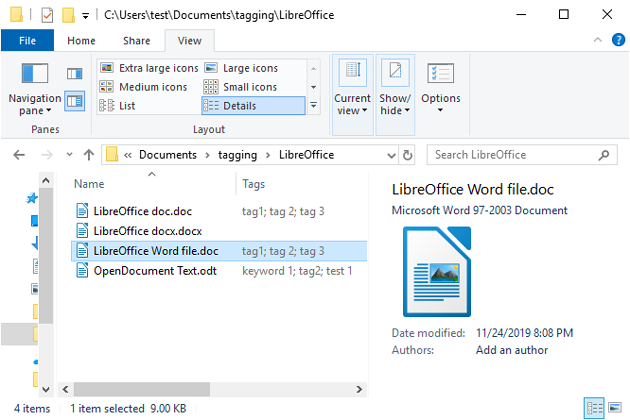Open the address bar history dropdown
This screenshot has width=630, height=420.
[x=391, y=155]
